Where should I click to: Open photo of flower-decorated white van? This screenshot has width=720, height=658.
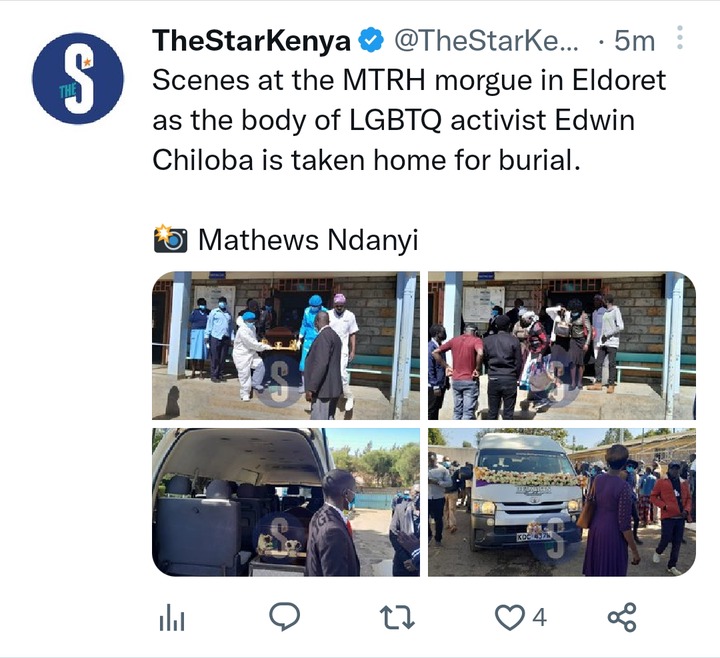tap(562, 502)
